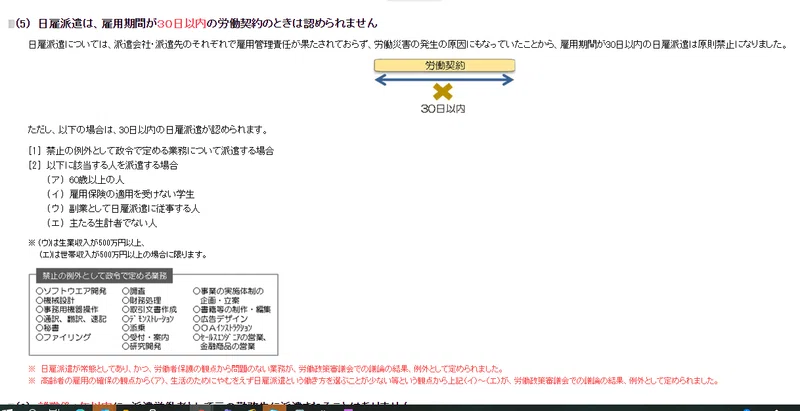
Task: Click '○デモンストレーション' in the box
Action: click(148, 319)
